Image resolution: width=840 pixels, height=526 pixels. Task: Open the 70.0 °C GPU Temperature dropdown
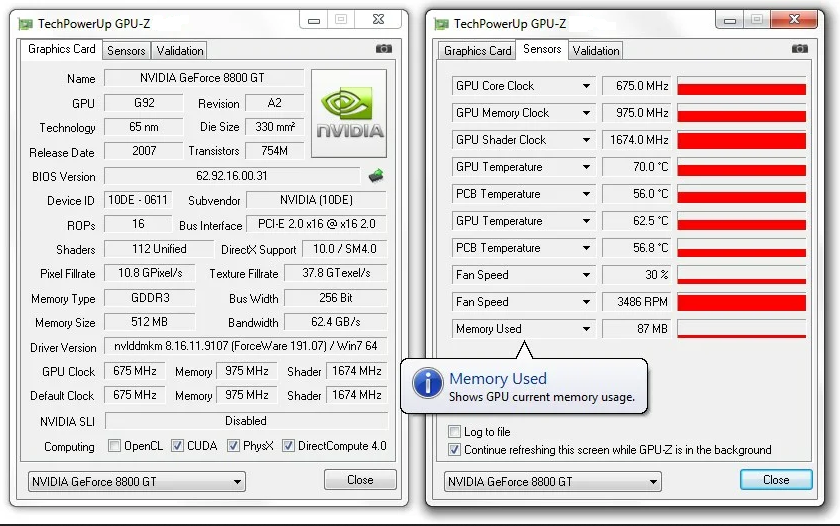tap(586, 167)
